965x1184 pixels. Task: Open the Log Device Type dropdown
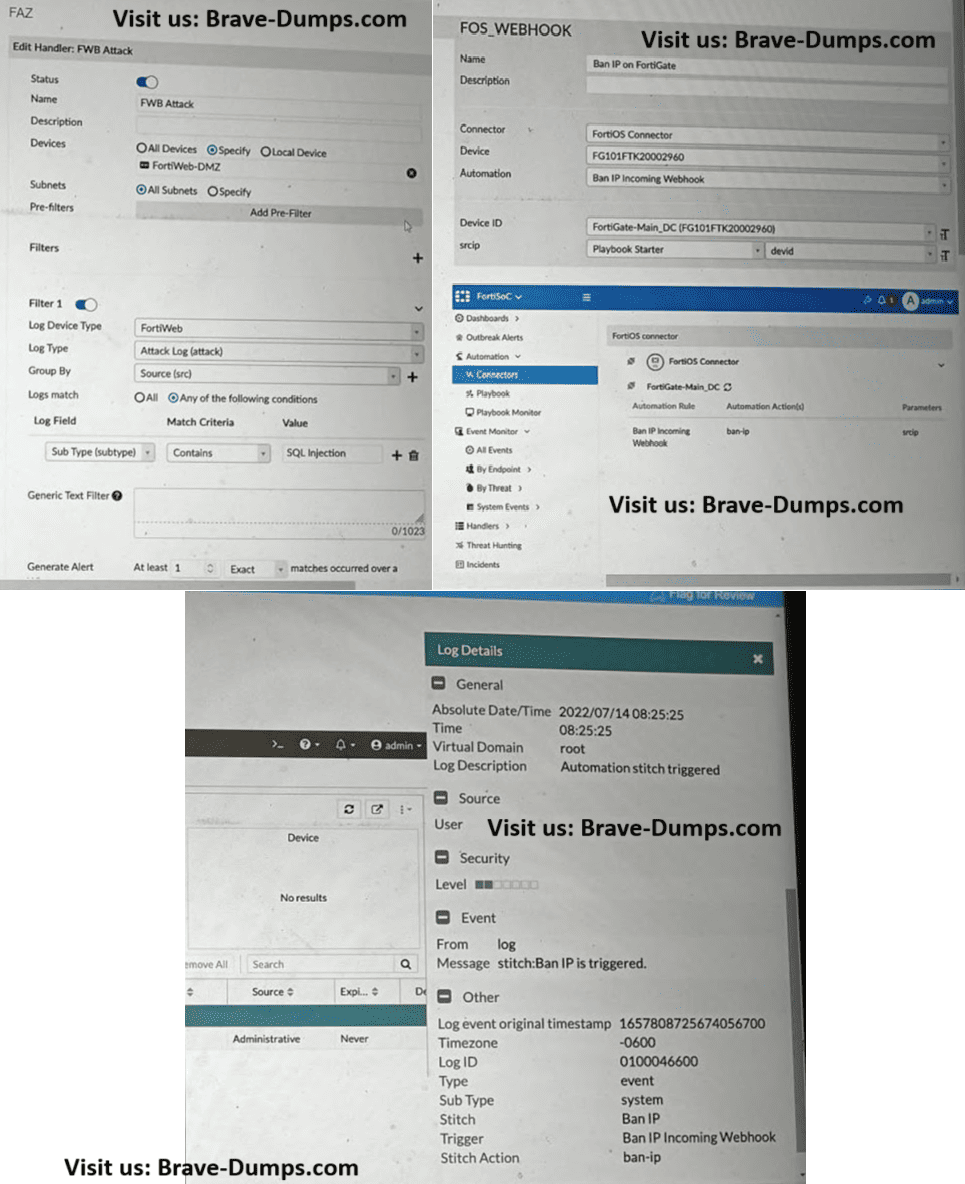[278, 328]
